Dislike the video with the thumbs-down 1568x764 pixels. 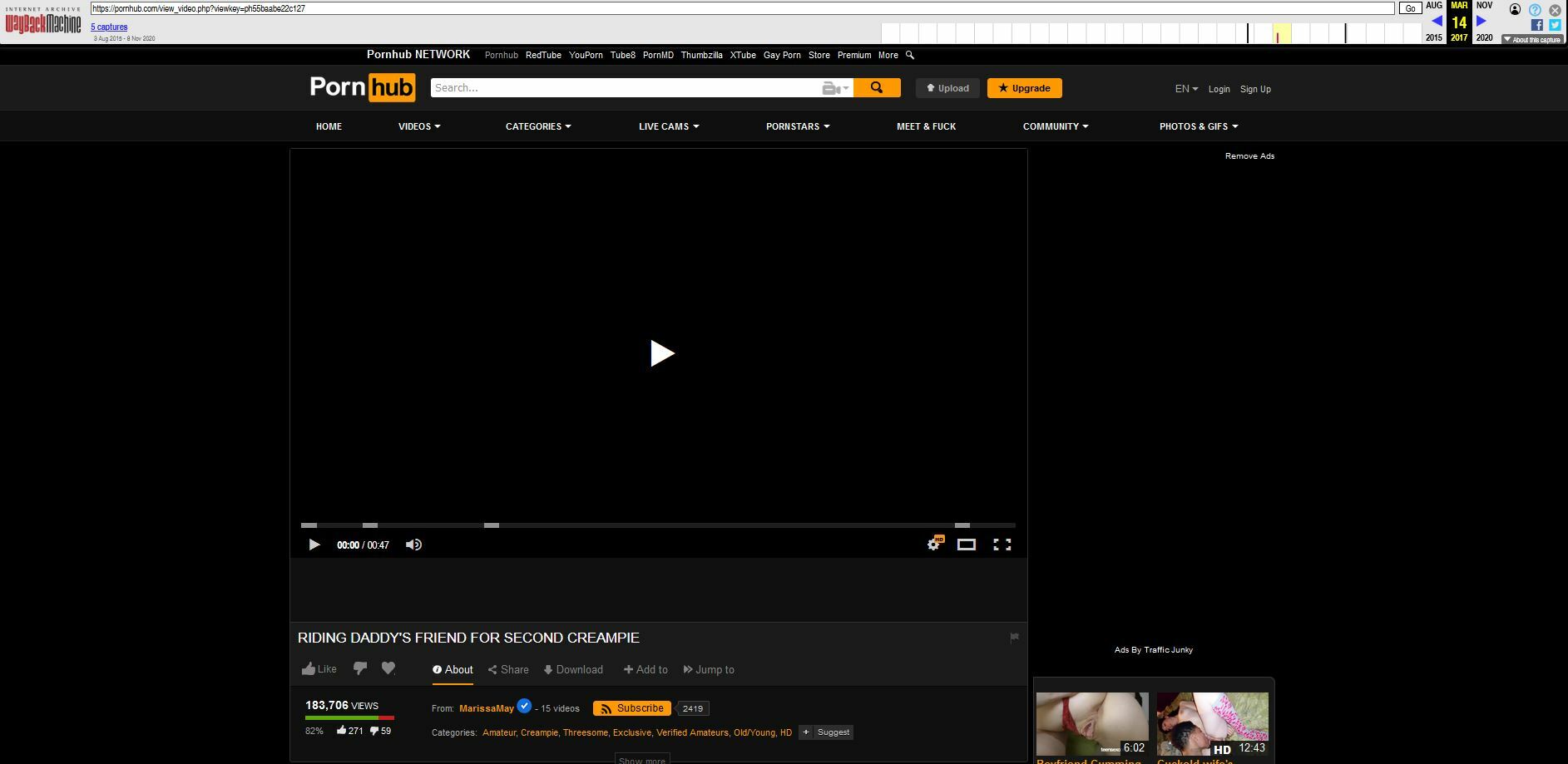(360, 668)
